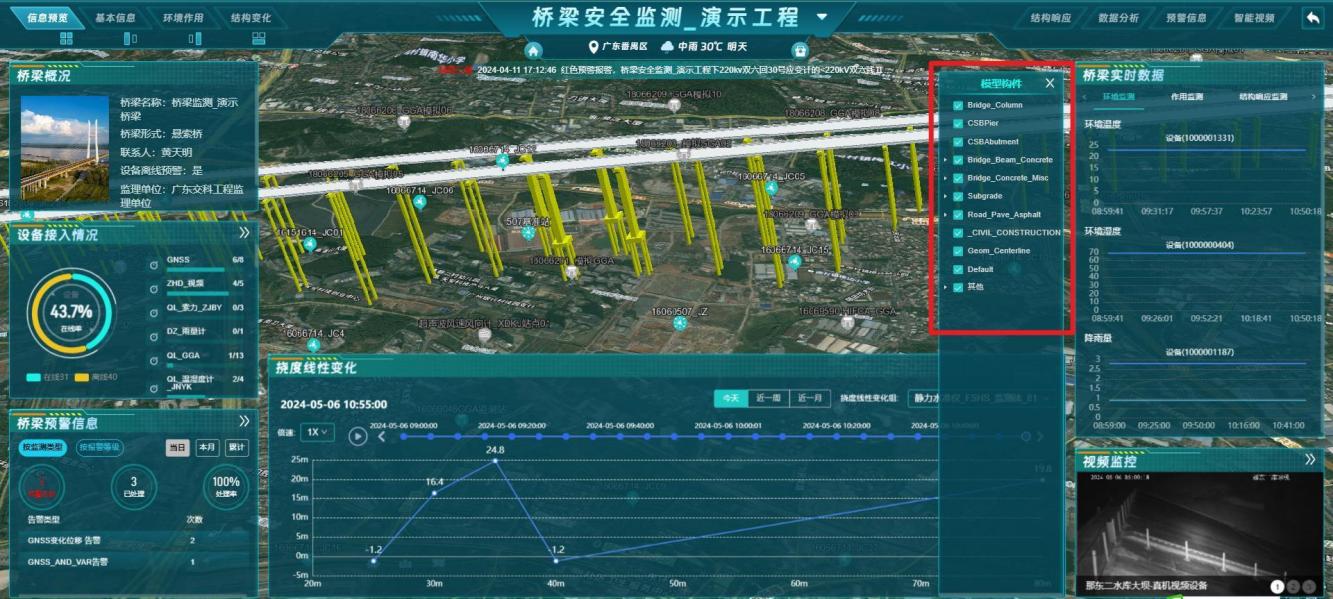Click the home icon above the map

[534, 50]
